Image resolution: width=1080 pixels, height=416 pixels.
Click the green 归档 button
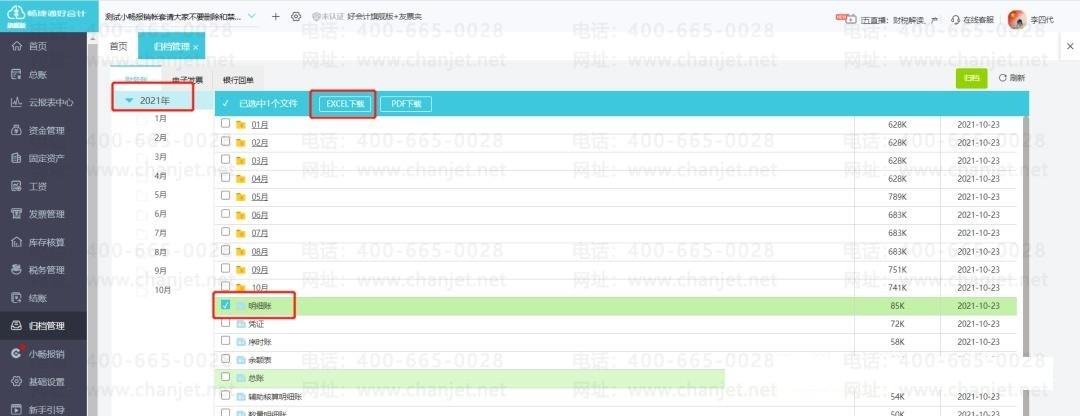[x=971, y=79]
